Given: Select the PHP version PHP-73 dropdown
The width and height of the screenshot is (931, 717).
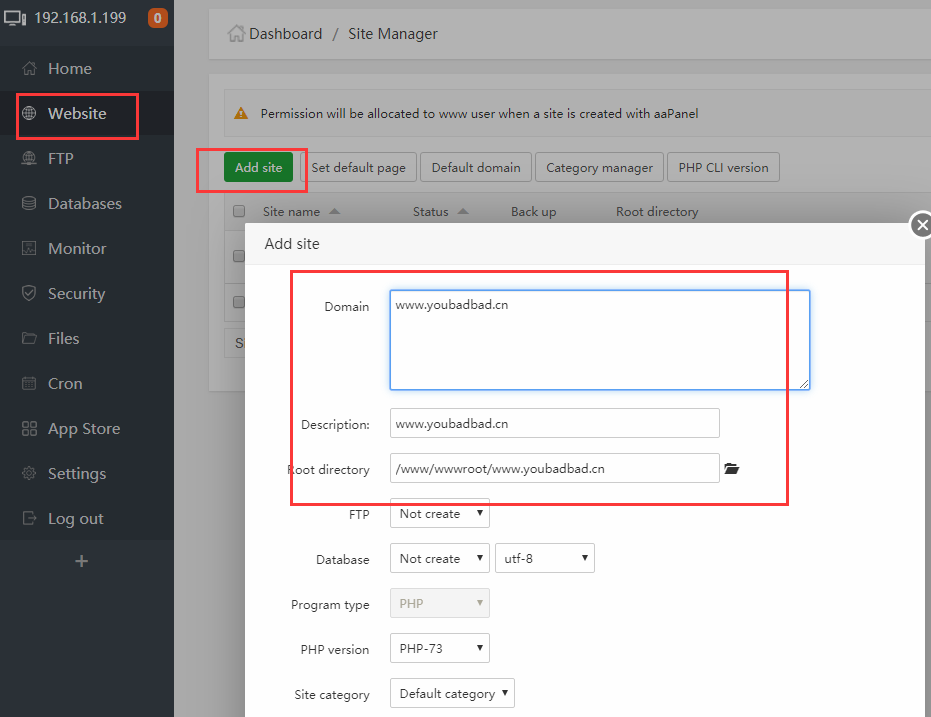Looking at the screenshot, I should (x=439, y=649).
